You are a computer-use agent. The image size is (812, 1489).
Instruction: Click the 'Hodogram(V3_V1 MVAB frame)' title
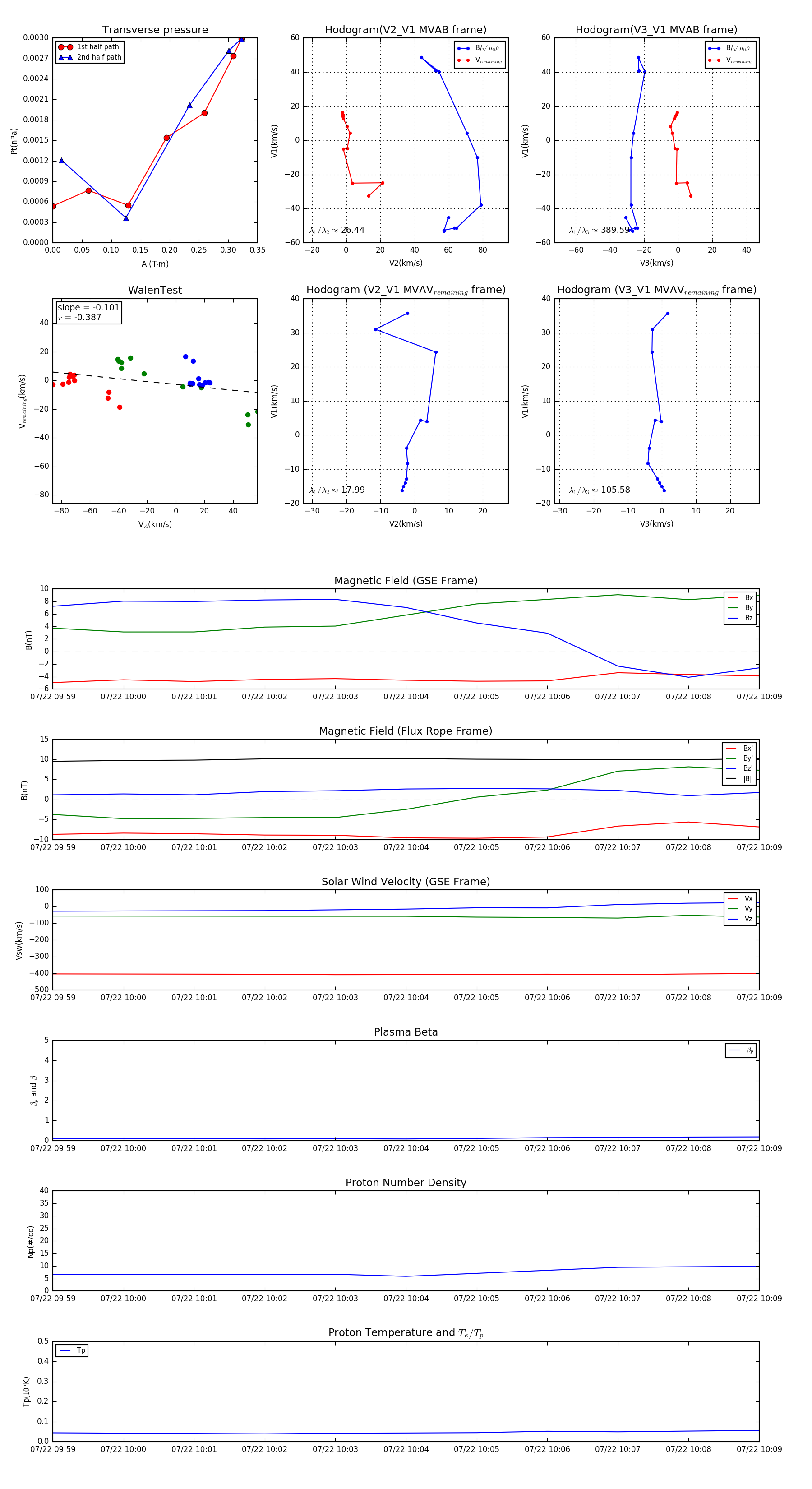656,29
